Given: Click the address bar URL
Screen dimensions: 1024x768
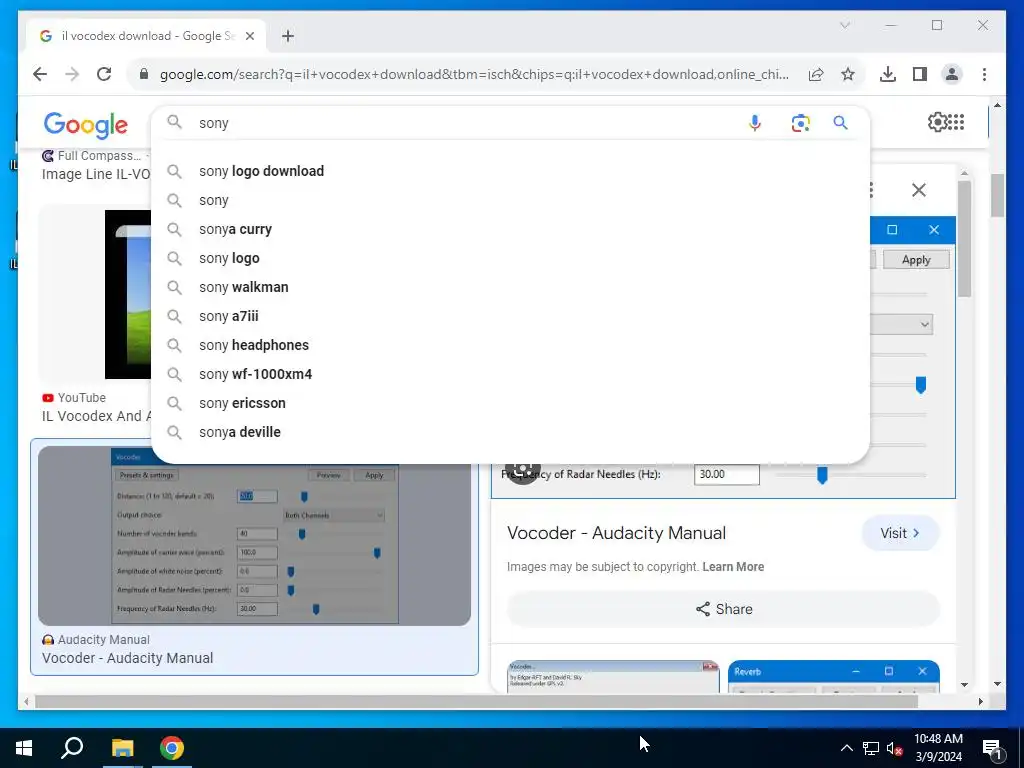Looking at the screenshot, I should (473, 74).
